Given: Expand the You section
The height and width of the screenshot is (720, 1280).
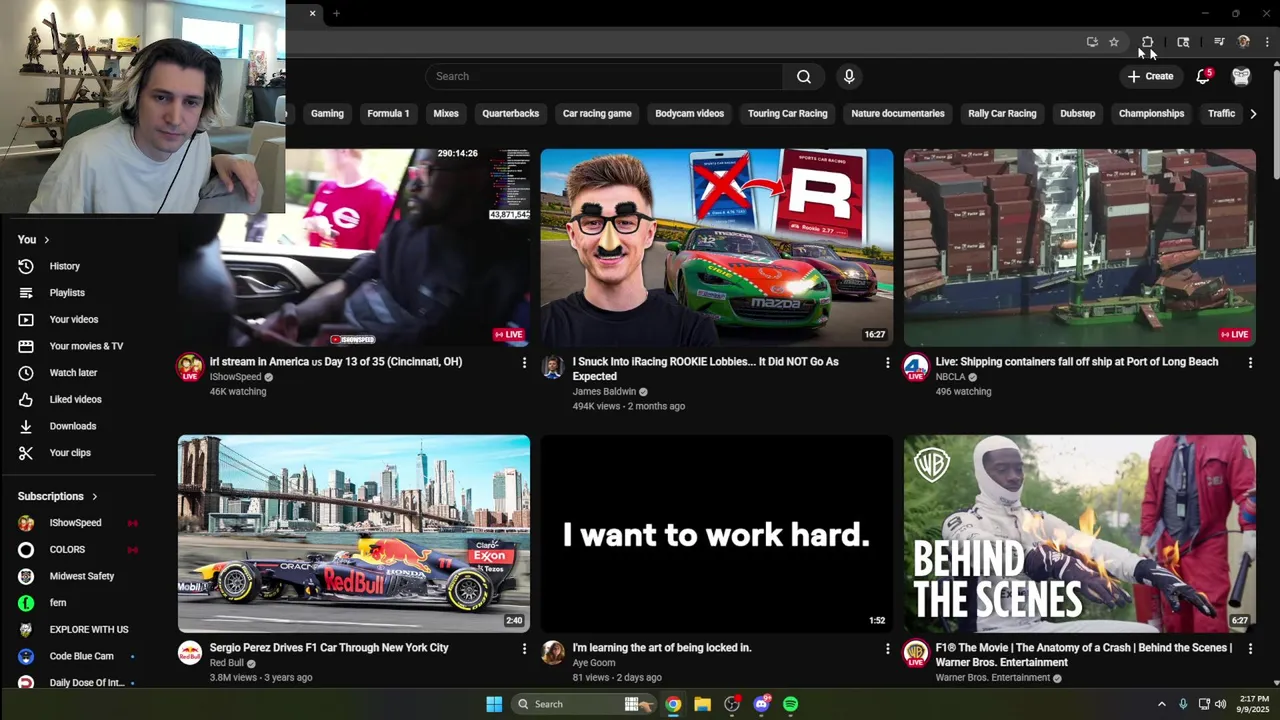Looking at the screenshot, I should tap(33, 240).
